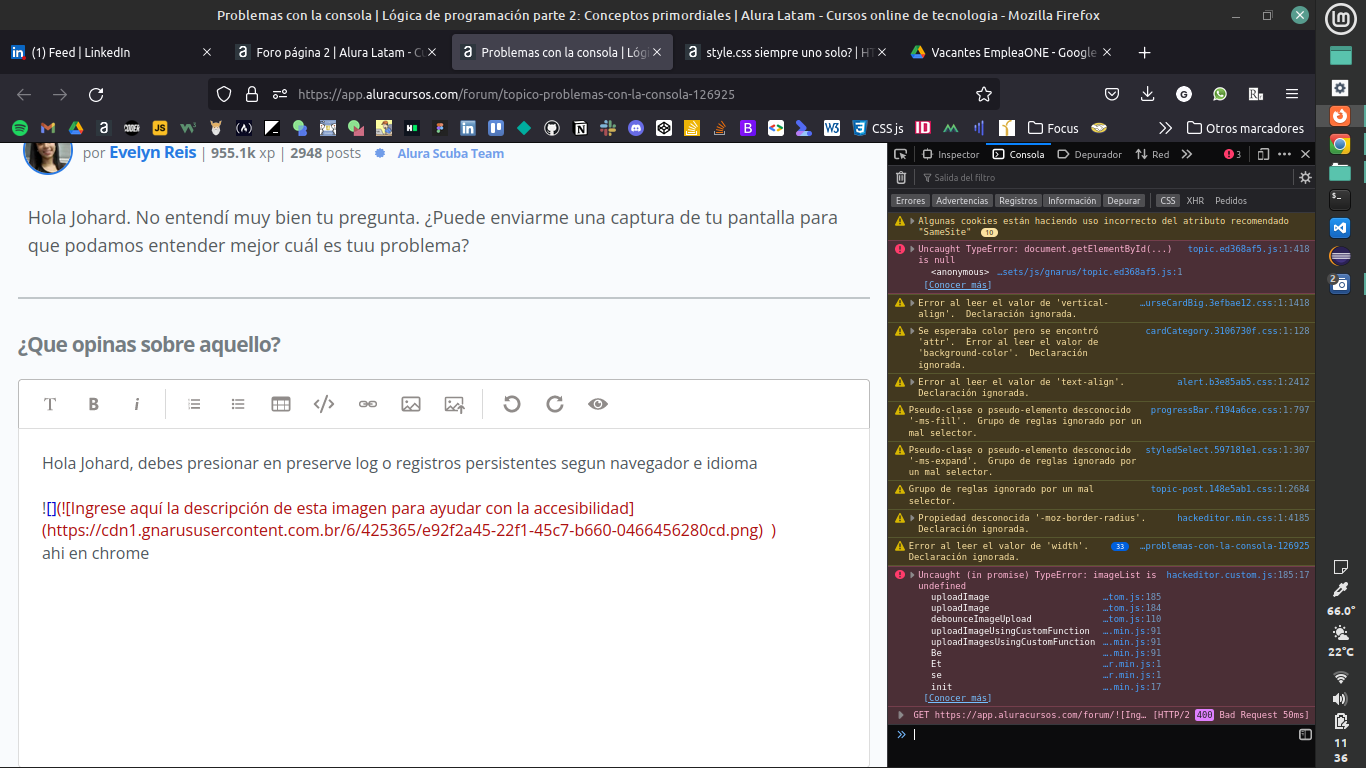This screenshot has height=768, width=1366.
Task: Toggle preview with the eye icon
Action: point(598,404)
